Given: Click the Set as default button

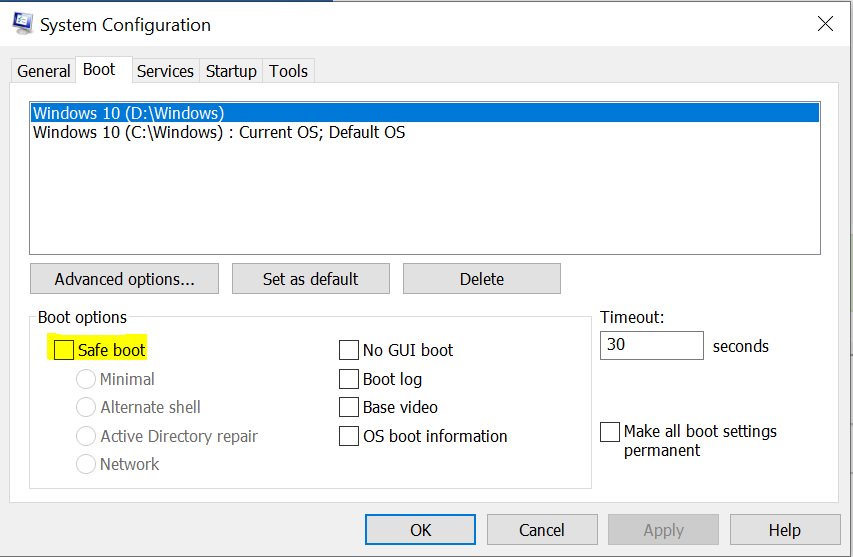Looking at the screenshot, I should tap(310, 279).
